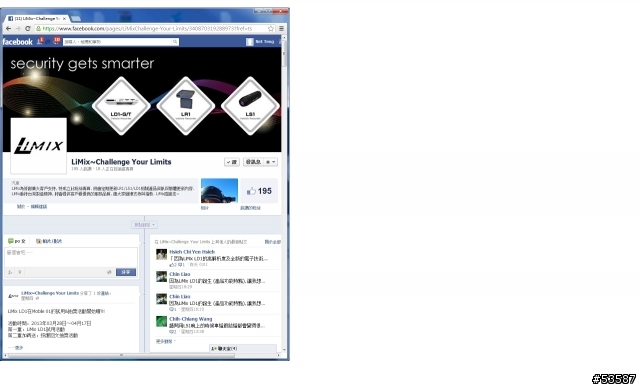The height and width of the screenshot is (387, 640).
Task: Open the 195 likes tile
Action: [x=259, y=191]
